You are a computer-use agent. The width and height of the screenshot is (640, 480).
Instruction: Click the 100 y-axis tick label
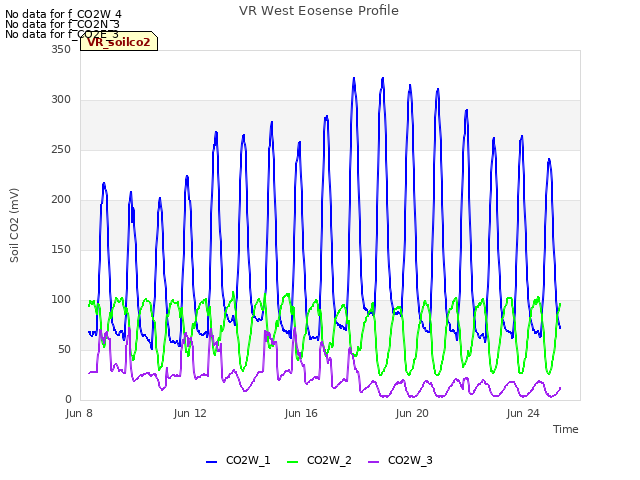click(61, 300)
